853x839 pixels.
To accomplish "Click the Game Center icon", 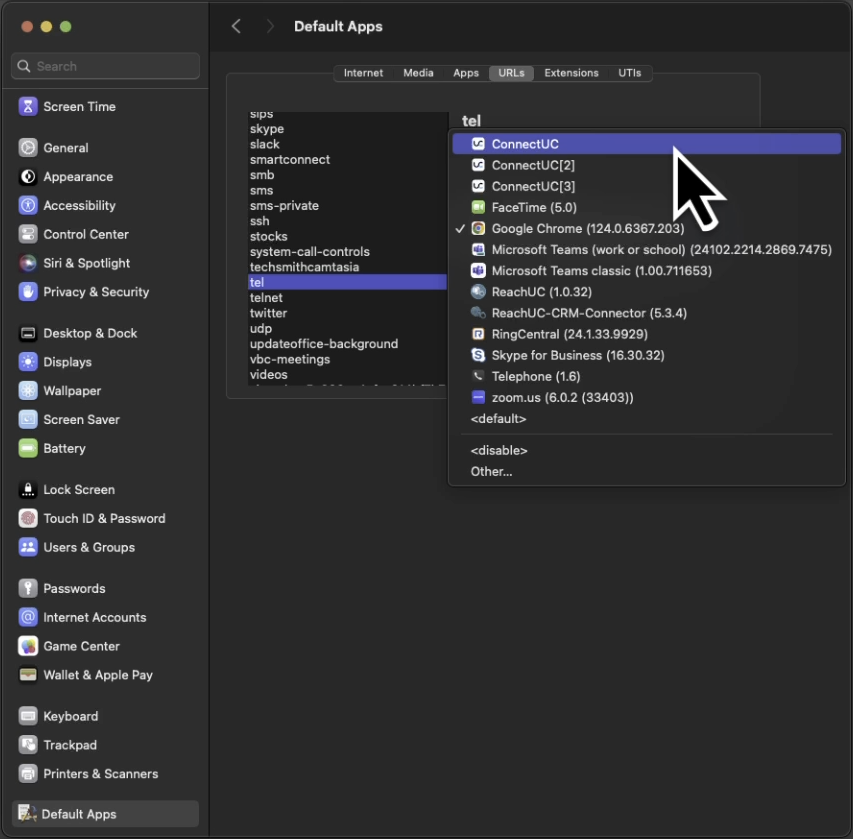I will (x=28, y=646).
